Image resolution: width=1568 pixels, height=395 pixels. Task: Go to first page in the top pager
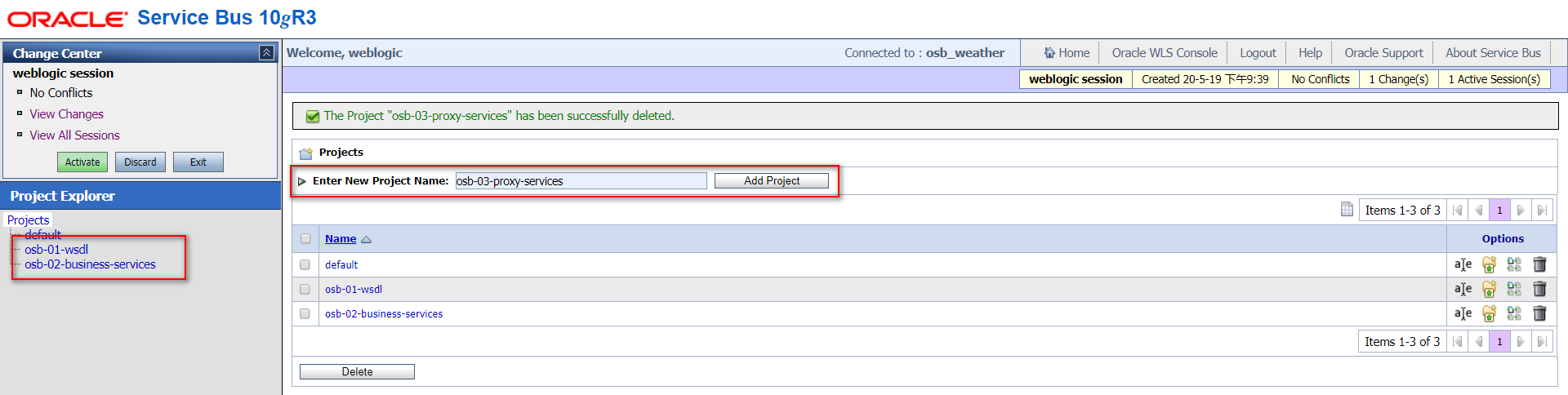pos(1457,211)
